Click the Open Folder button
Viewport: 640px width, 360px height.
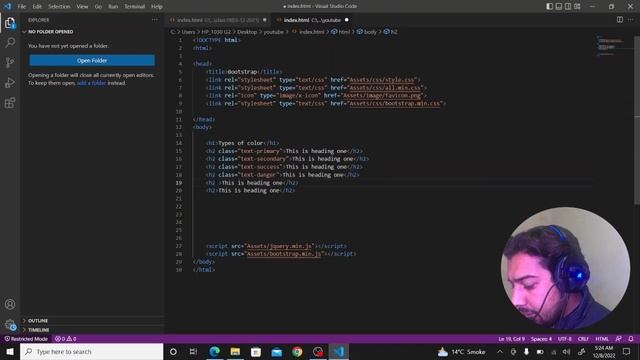click(92, 60)
